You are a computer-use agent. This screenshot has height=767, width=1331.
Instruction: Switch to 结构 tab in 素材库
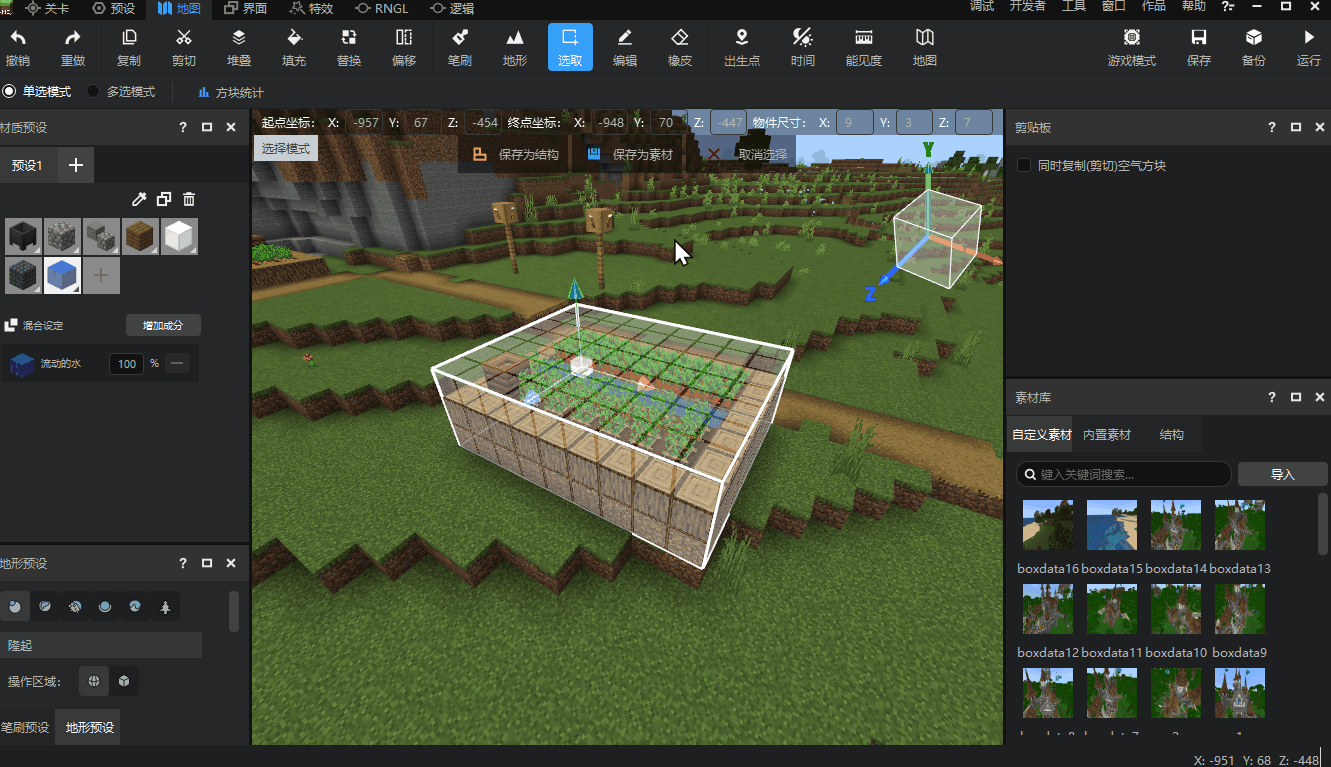1172,435
